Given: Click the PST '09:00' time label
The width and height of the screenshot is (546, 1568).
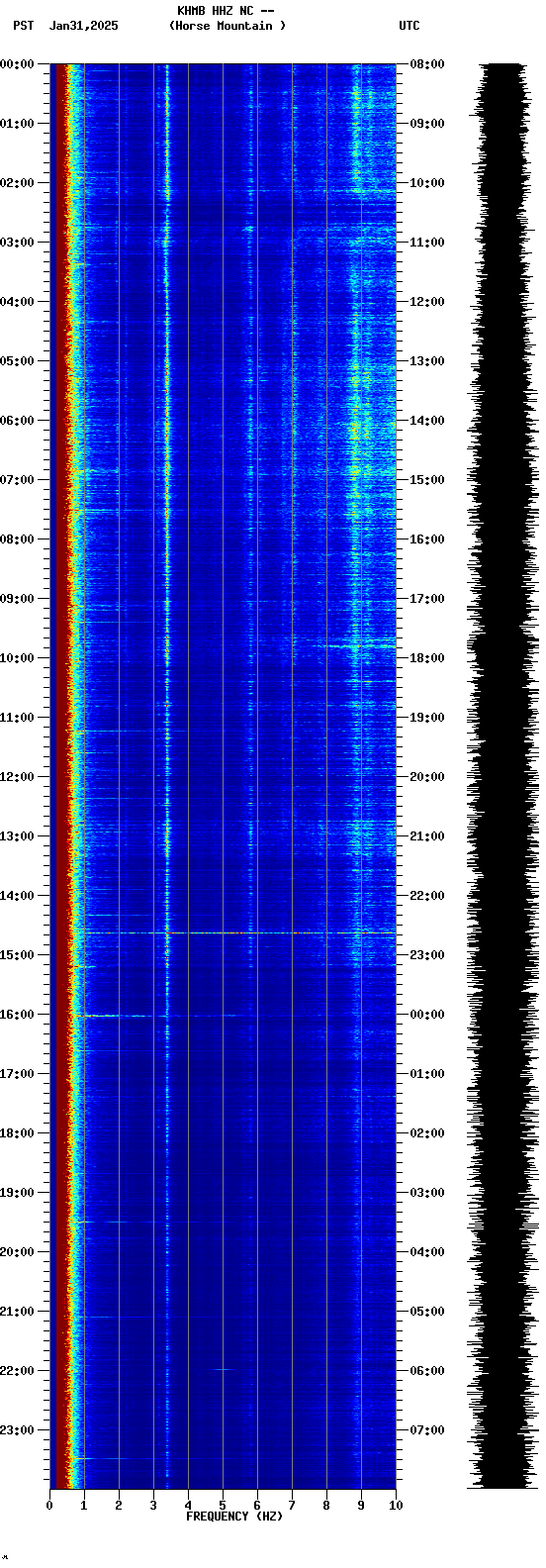Looking at the screenshot, I should click(17, 599).
